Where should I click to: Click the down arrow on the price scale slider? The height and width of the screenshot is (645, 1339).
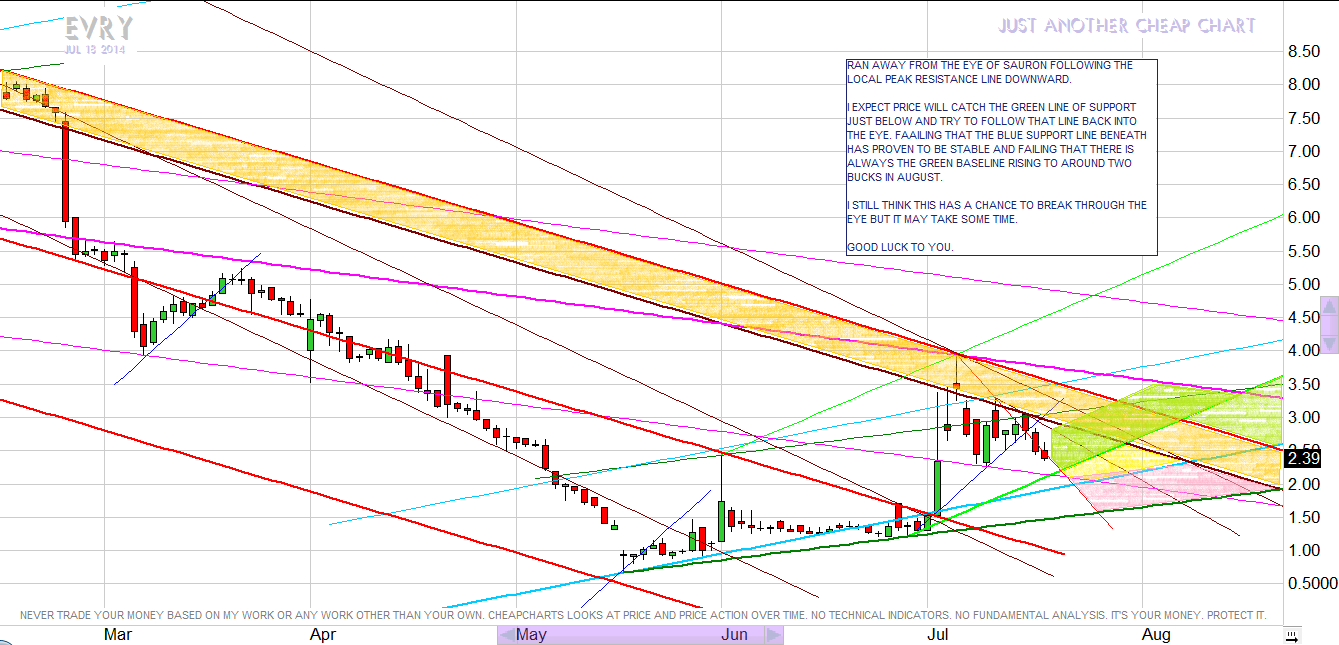(x=1329, y=345)
